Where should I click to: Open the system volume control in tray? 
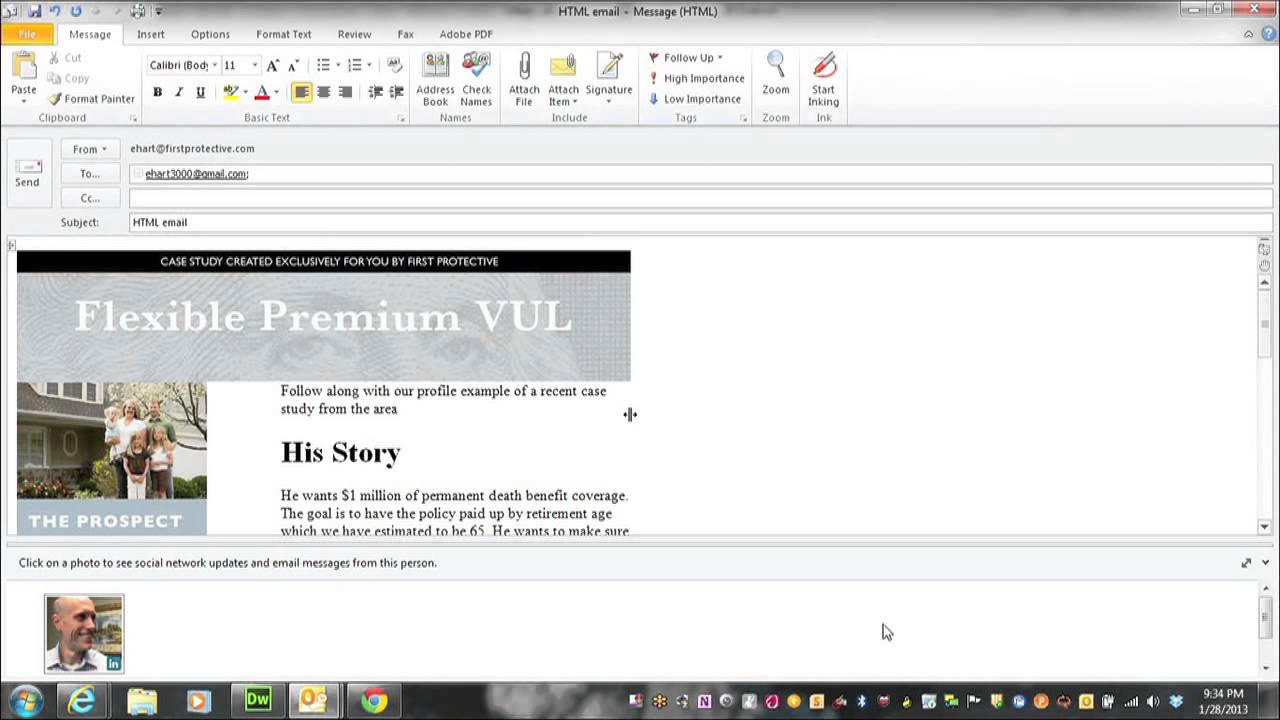click(x=1153, y=702)
